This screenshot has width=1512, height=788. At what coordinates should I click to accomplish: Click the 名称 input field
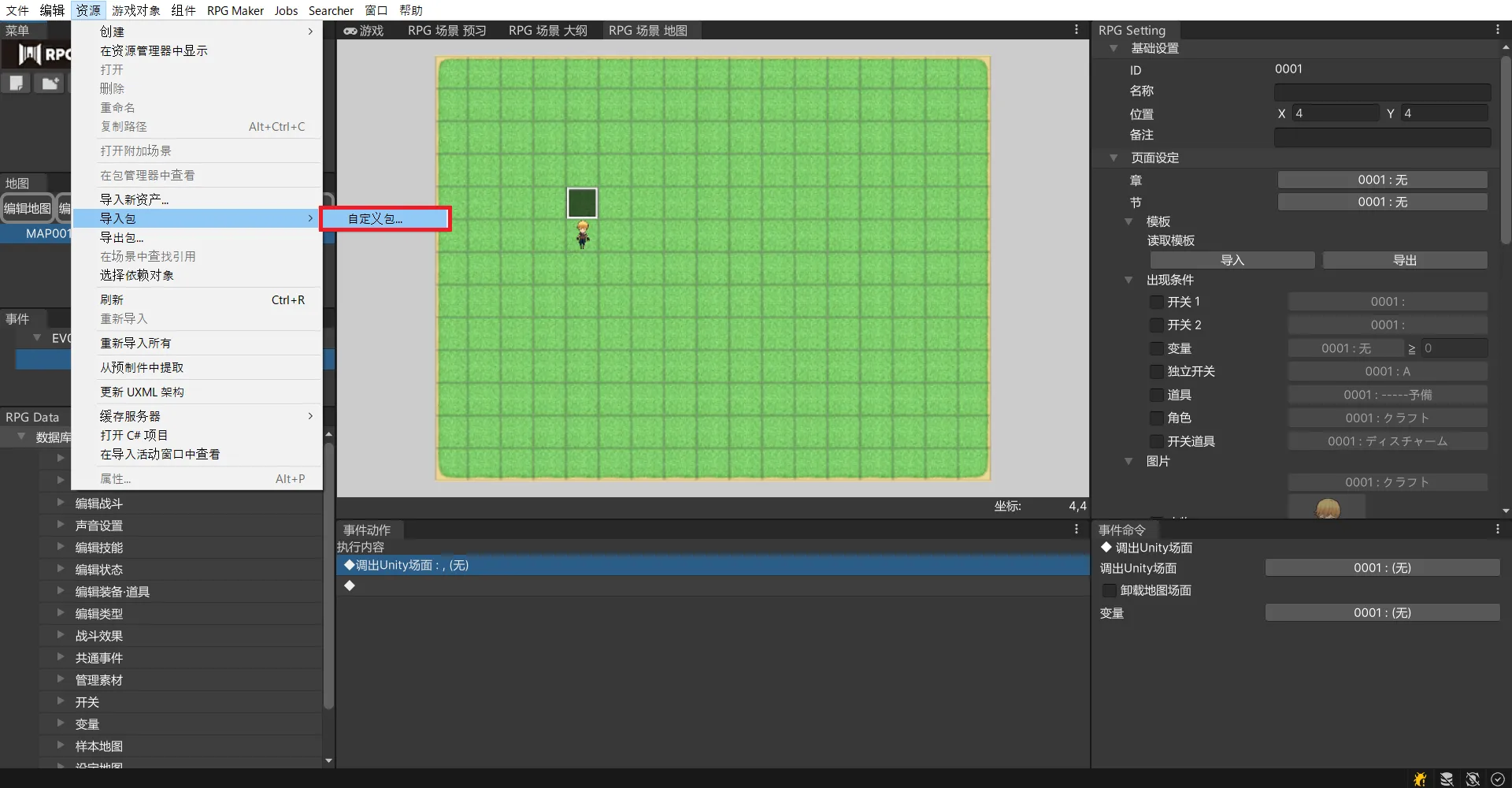1382,91
